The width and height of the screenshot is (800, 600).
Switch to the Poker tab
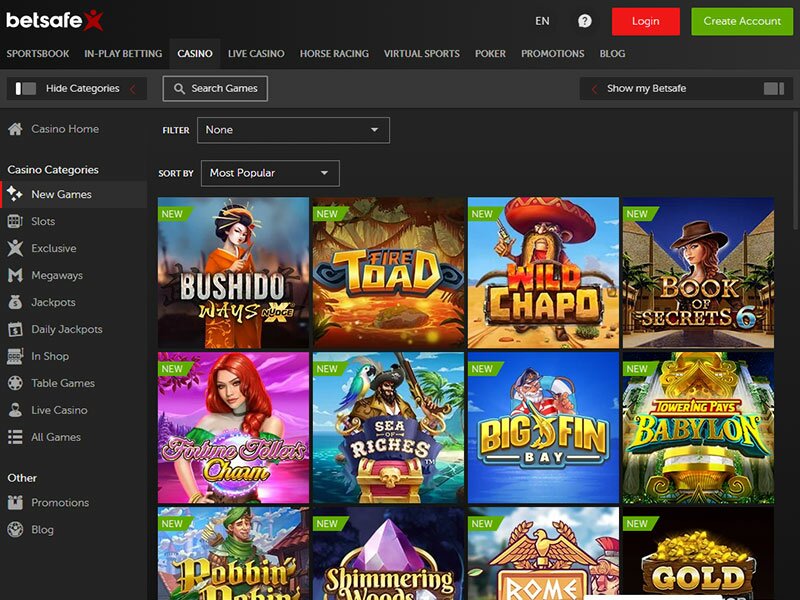(490, 54)
